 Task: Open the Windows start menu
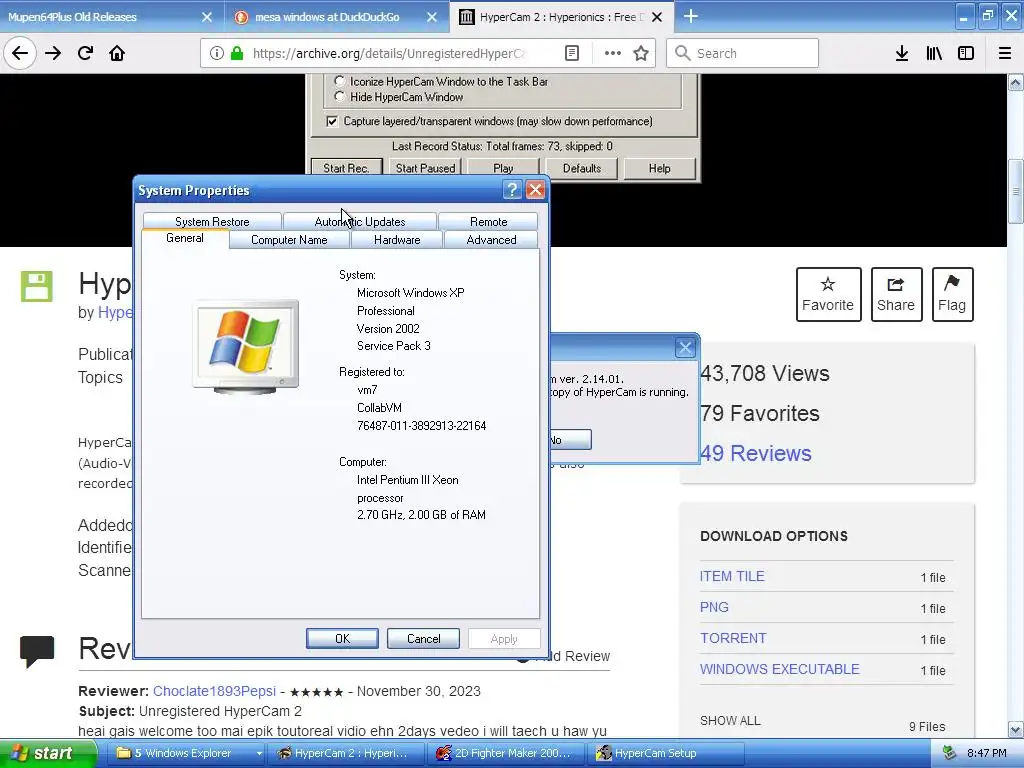(47, 753)
